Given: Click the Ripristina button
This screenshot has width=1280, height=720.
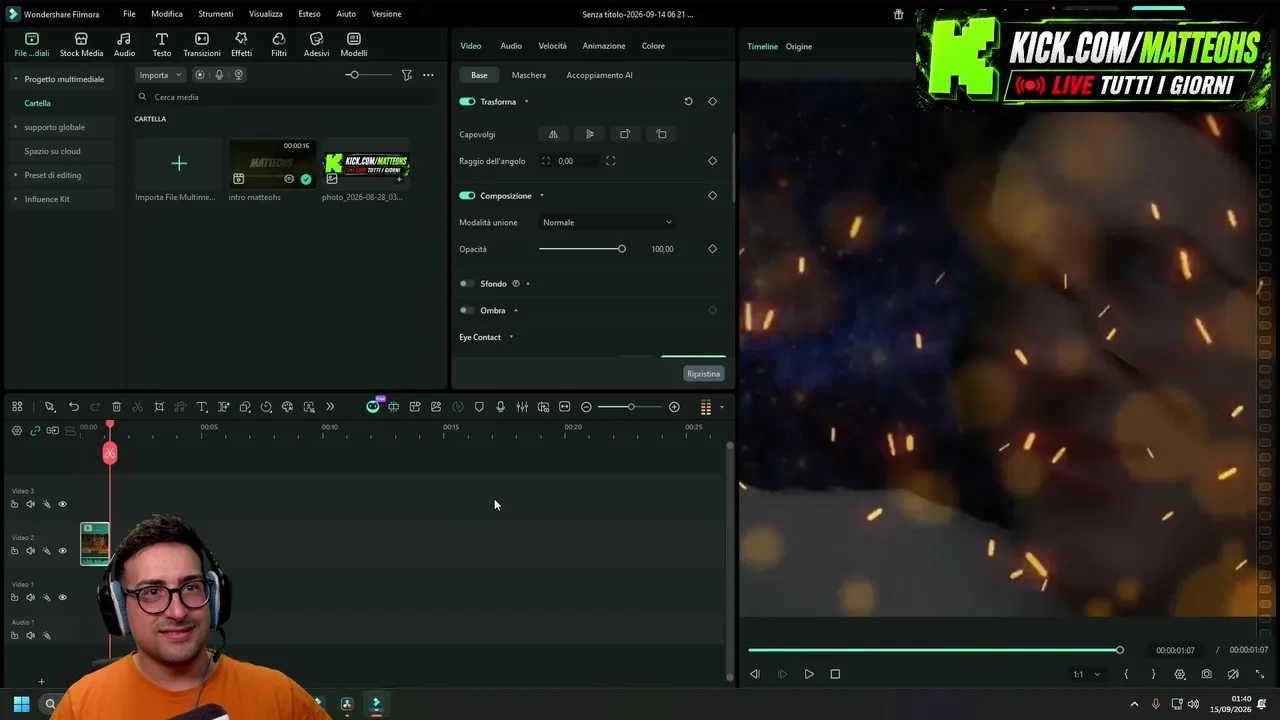Looking at the screenshot, I should 703,374.
